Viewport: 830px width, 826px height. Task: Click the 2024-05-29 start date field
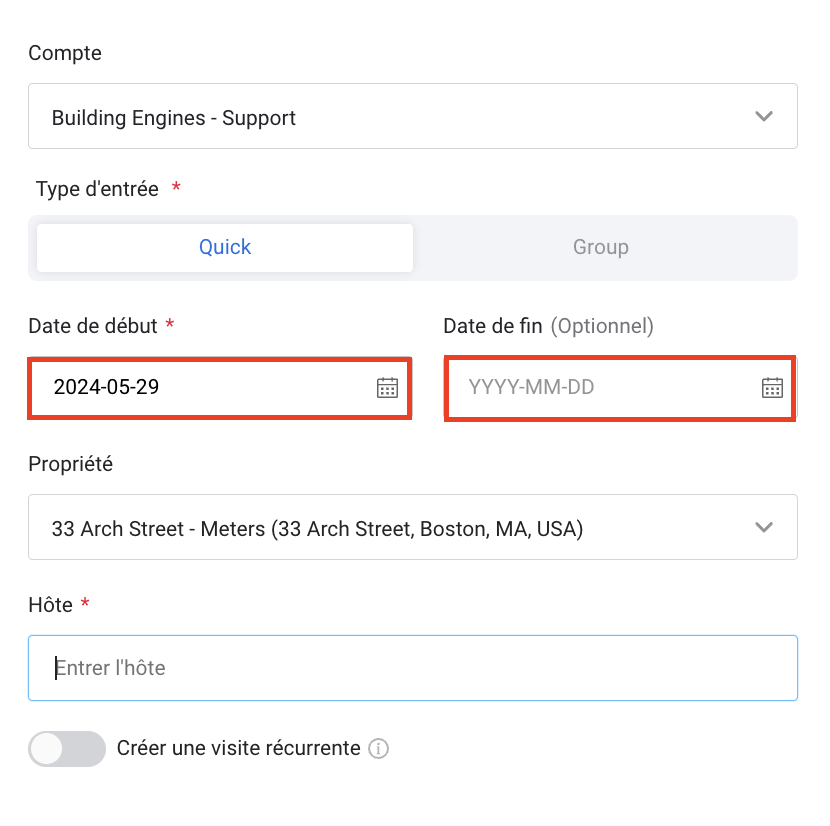point(200,388)
